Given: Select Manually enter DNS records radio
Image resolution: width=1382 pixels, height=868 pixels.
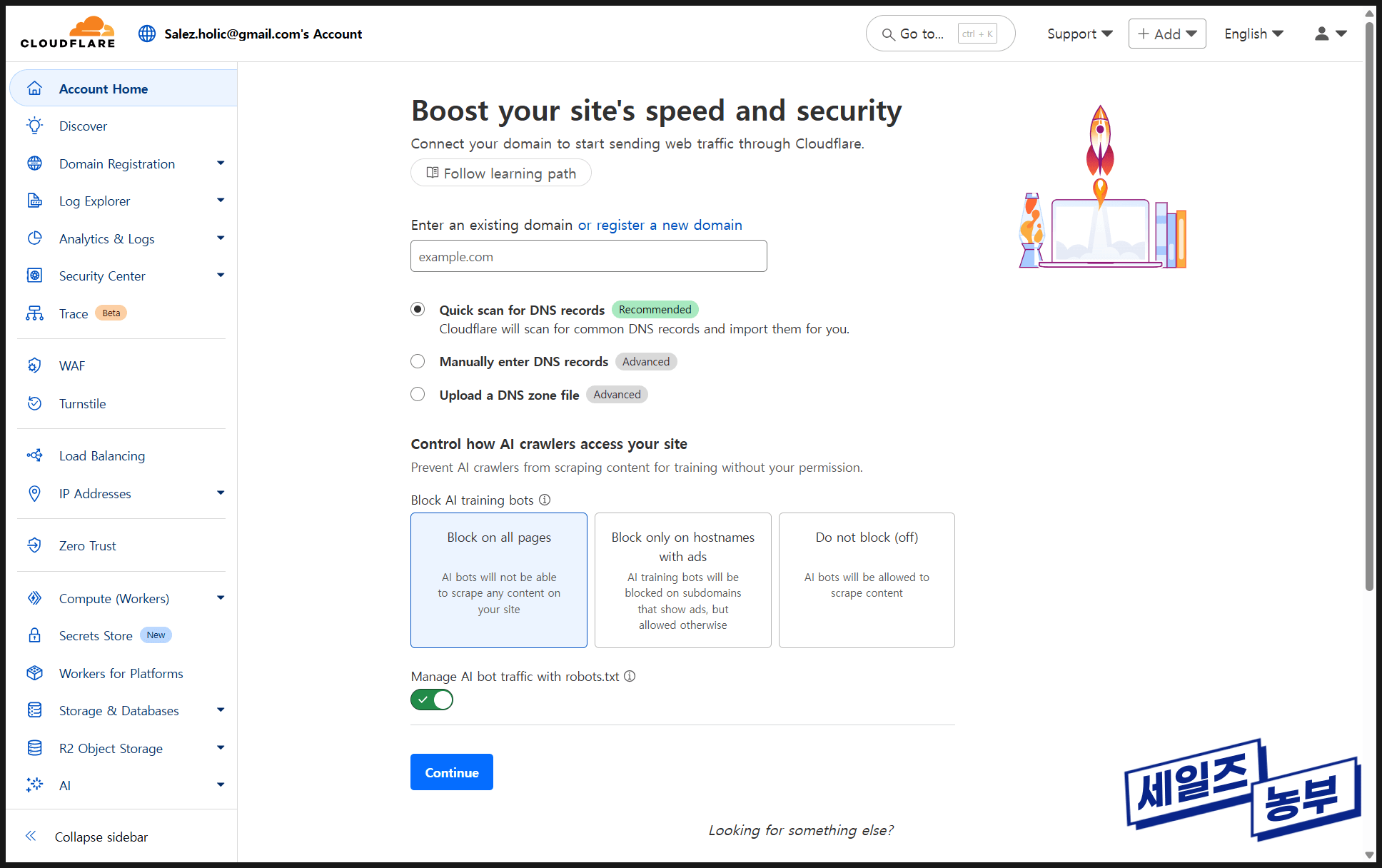Looking at the screenshot, I should pos(418,361).
